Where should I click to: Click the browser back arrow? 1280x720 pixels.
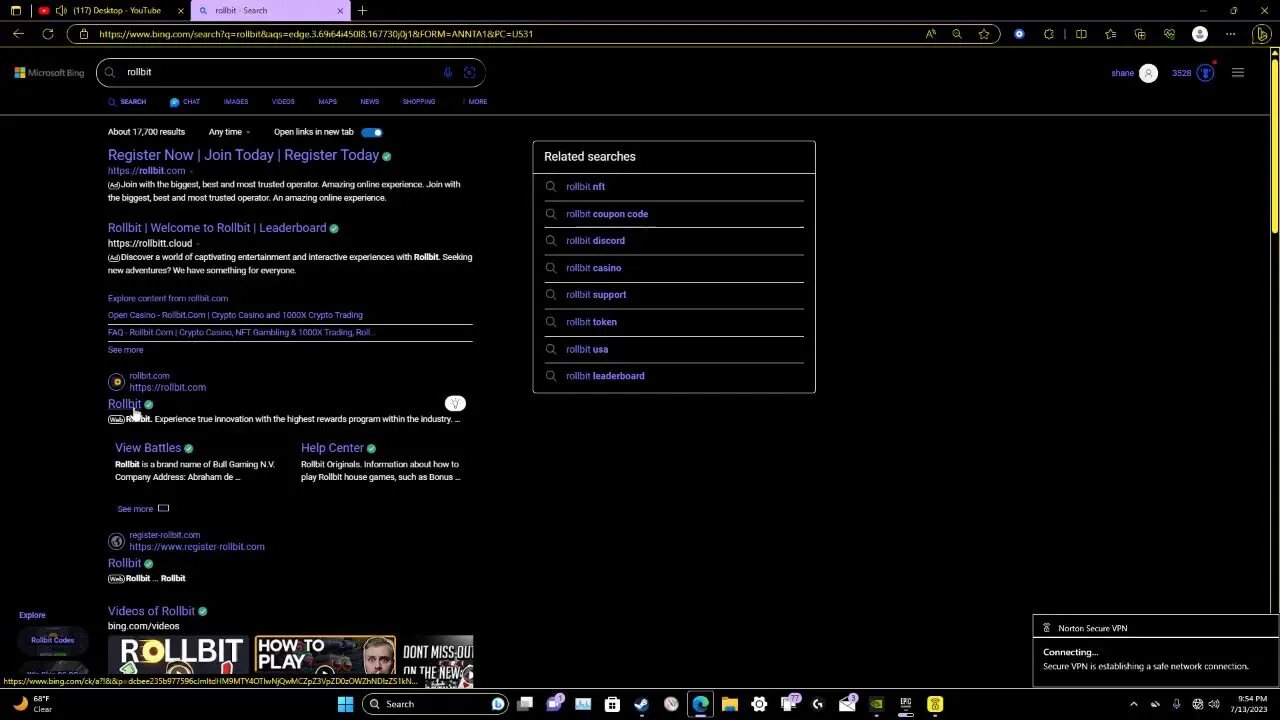pyautogui.click(x=18, y=34)
